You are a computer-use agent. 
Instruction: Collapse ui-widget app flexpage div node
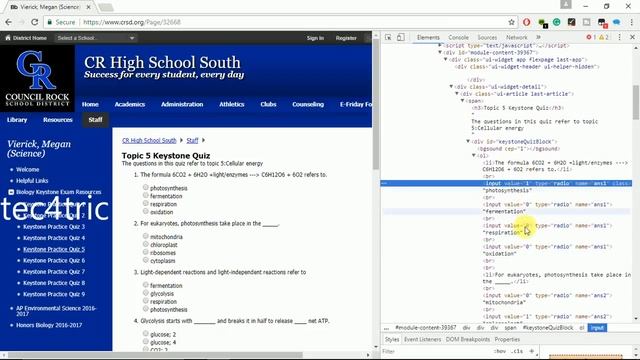(446, 59)
